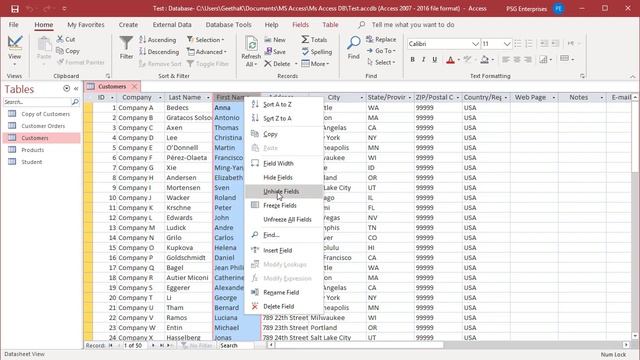The width and height of the screenshot is (640, 360).
Task: Choose Freeze Fields in context menu
Action: 283,205
